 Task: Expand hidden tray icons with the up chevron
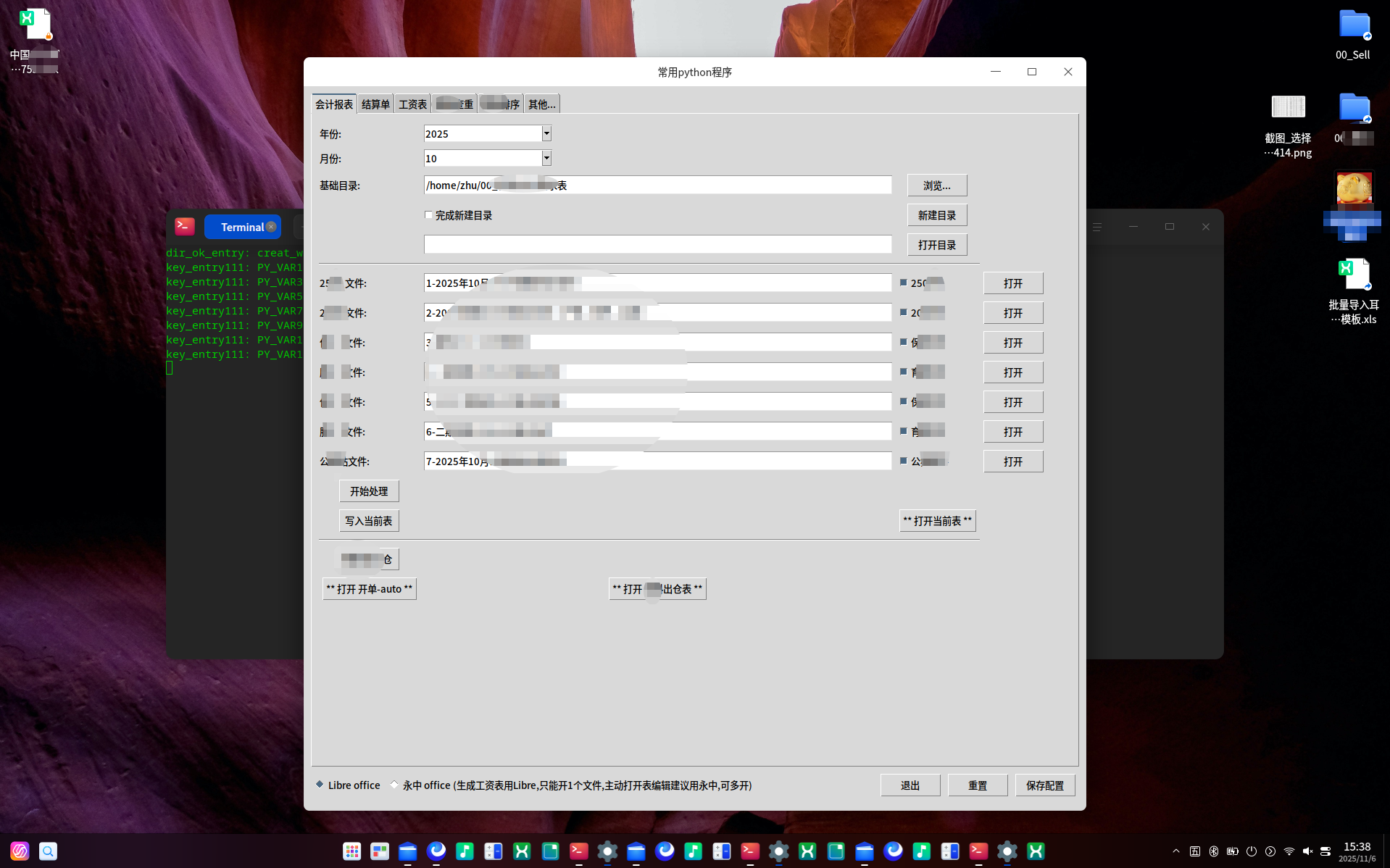pos(1175,851)
